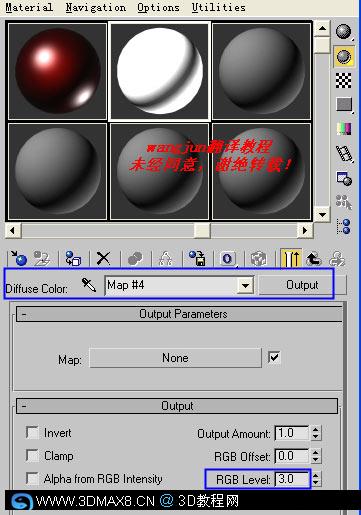Click Put Material to Scene icon
The height and width of the screenshot is (515, 361).
(42, 259)
